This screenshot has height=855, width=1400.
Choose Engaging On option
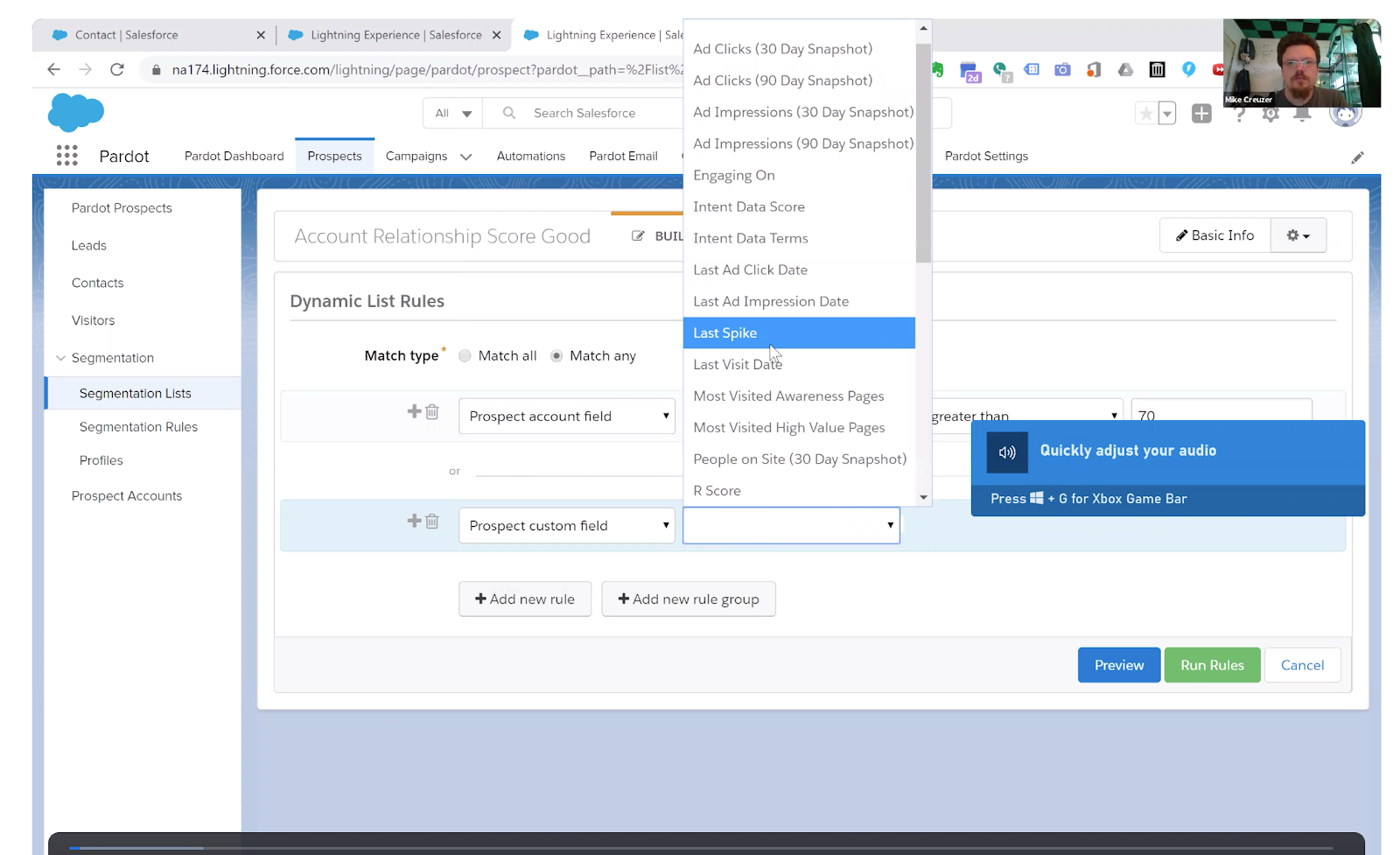pyautogui.click(x=799, y=175)
